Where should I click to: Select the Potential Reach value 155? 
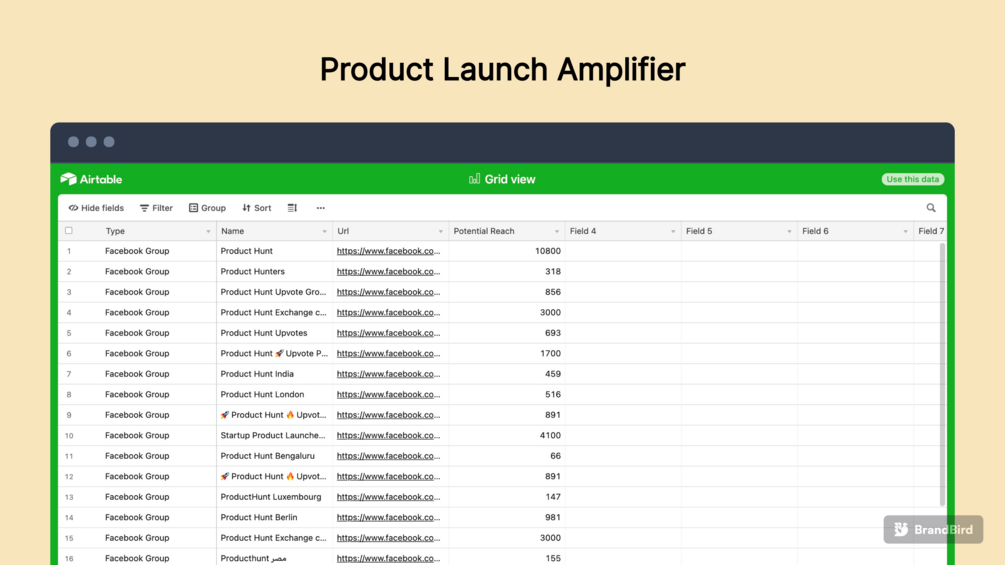(506, 558)
